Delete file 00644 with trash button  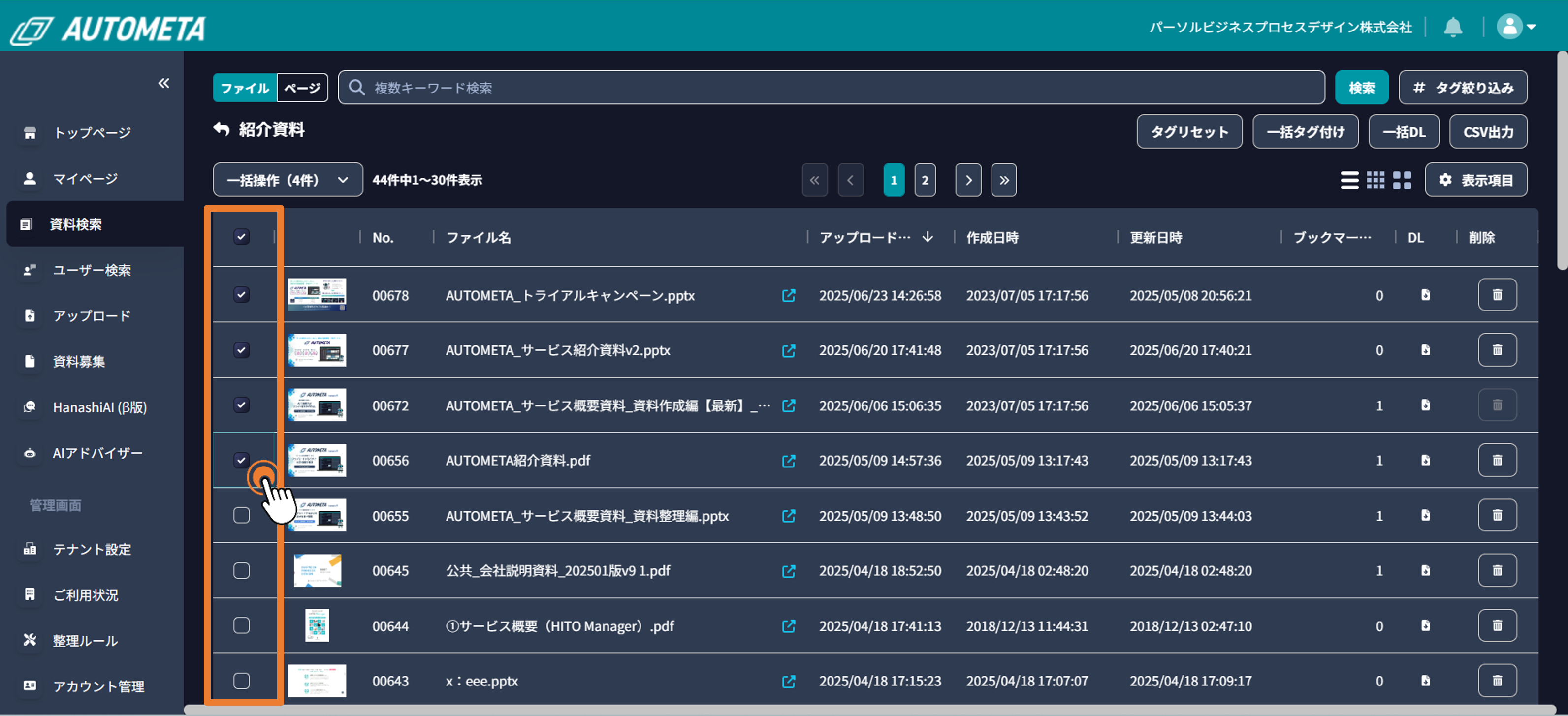click(1497, 625)
